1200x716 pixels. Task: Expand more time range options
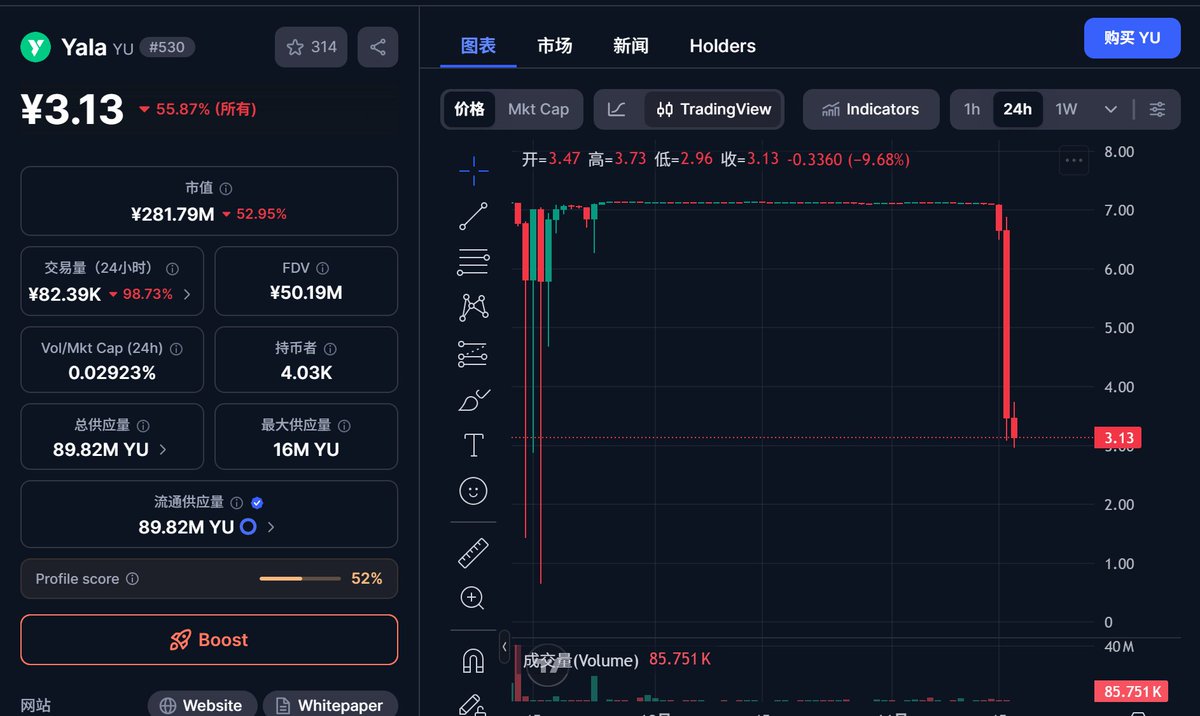pyautogui.click(x=1111, y=109)
